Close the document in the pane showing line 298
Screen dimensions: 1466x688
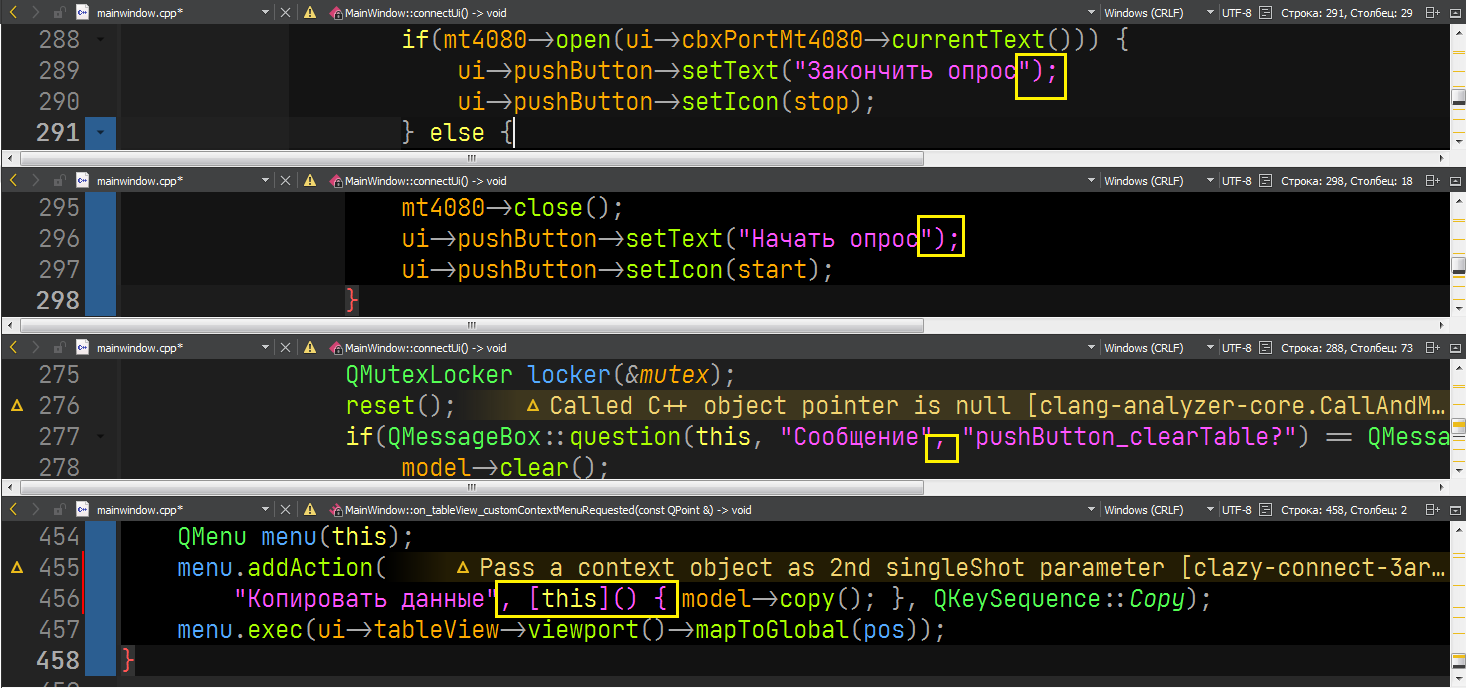pyautogui.click(x=285, y=181)
